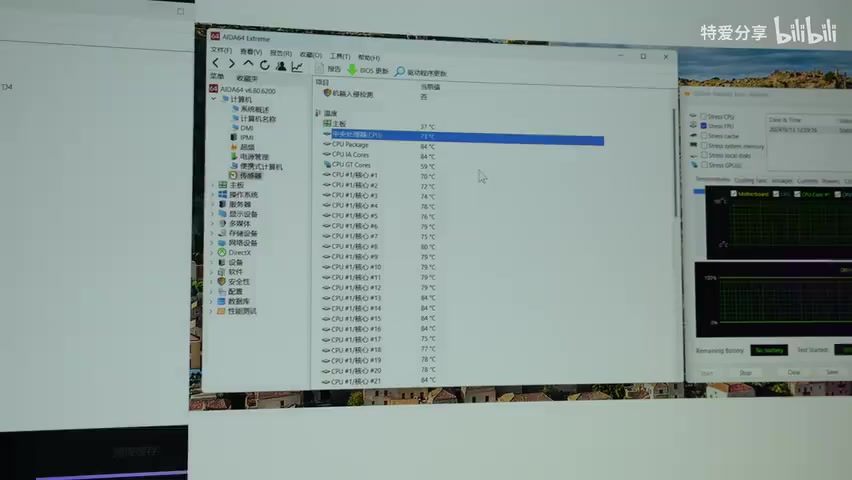Enable the Stress system memory checkbox
The image size is (852, 480).
pos(704,145)
